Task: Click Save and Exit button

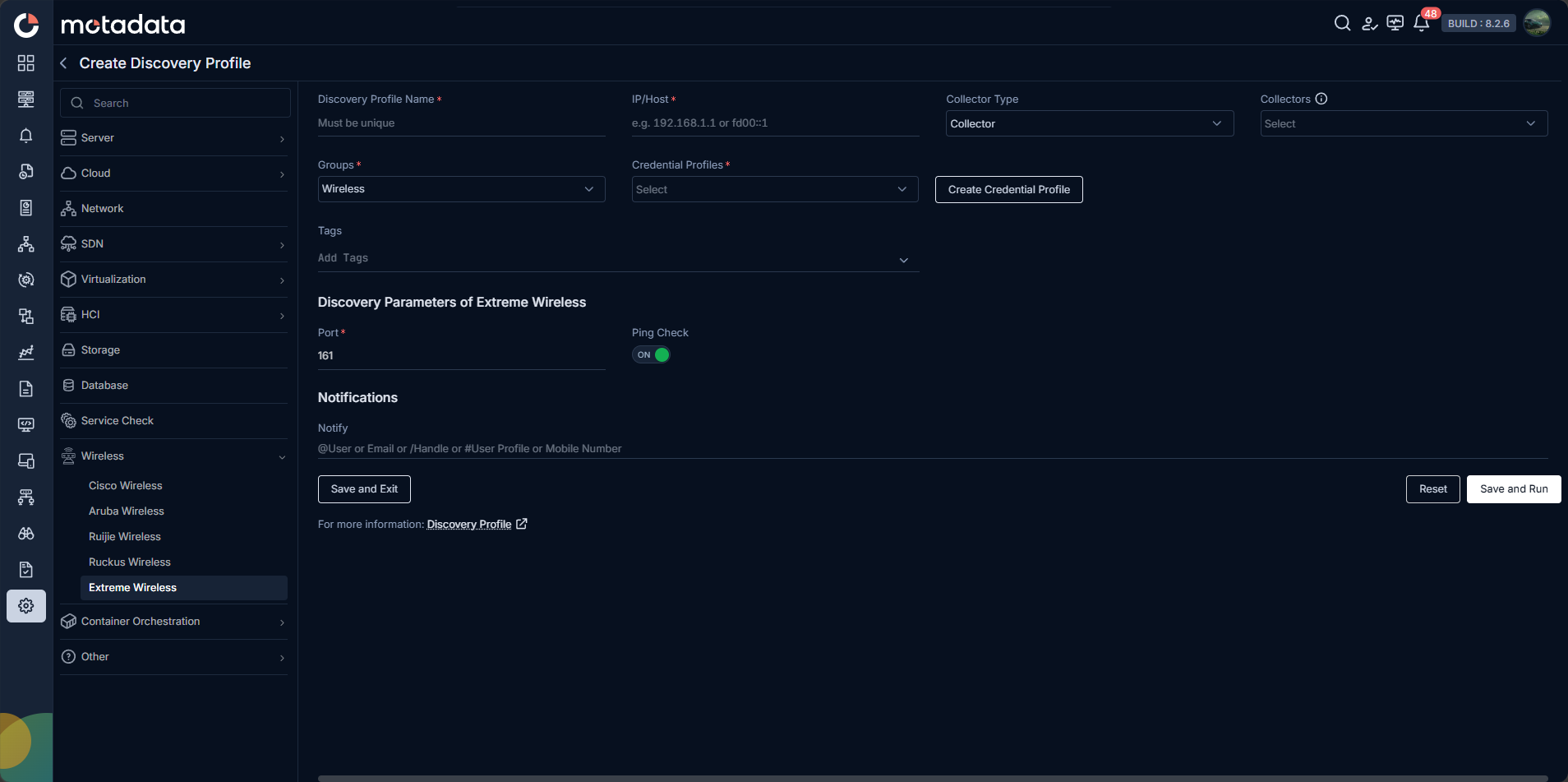Action: 364,489
